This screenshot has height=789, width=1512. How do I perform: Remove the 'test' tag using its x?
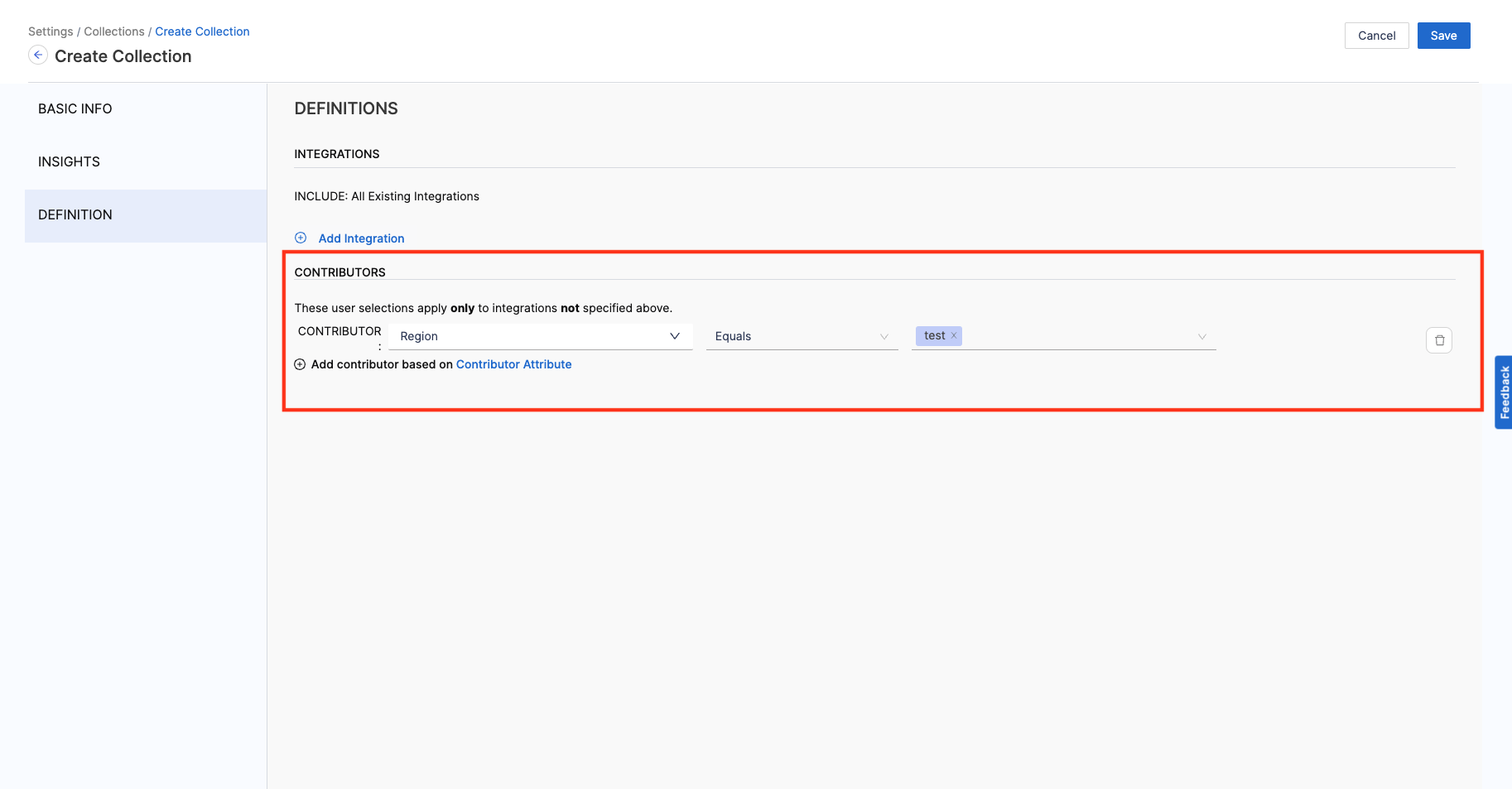pos(954,336)
